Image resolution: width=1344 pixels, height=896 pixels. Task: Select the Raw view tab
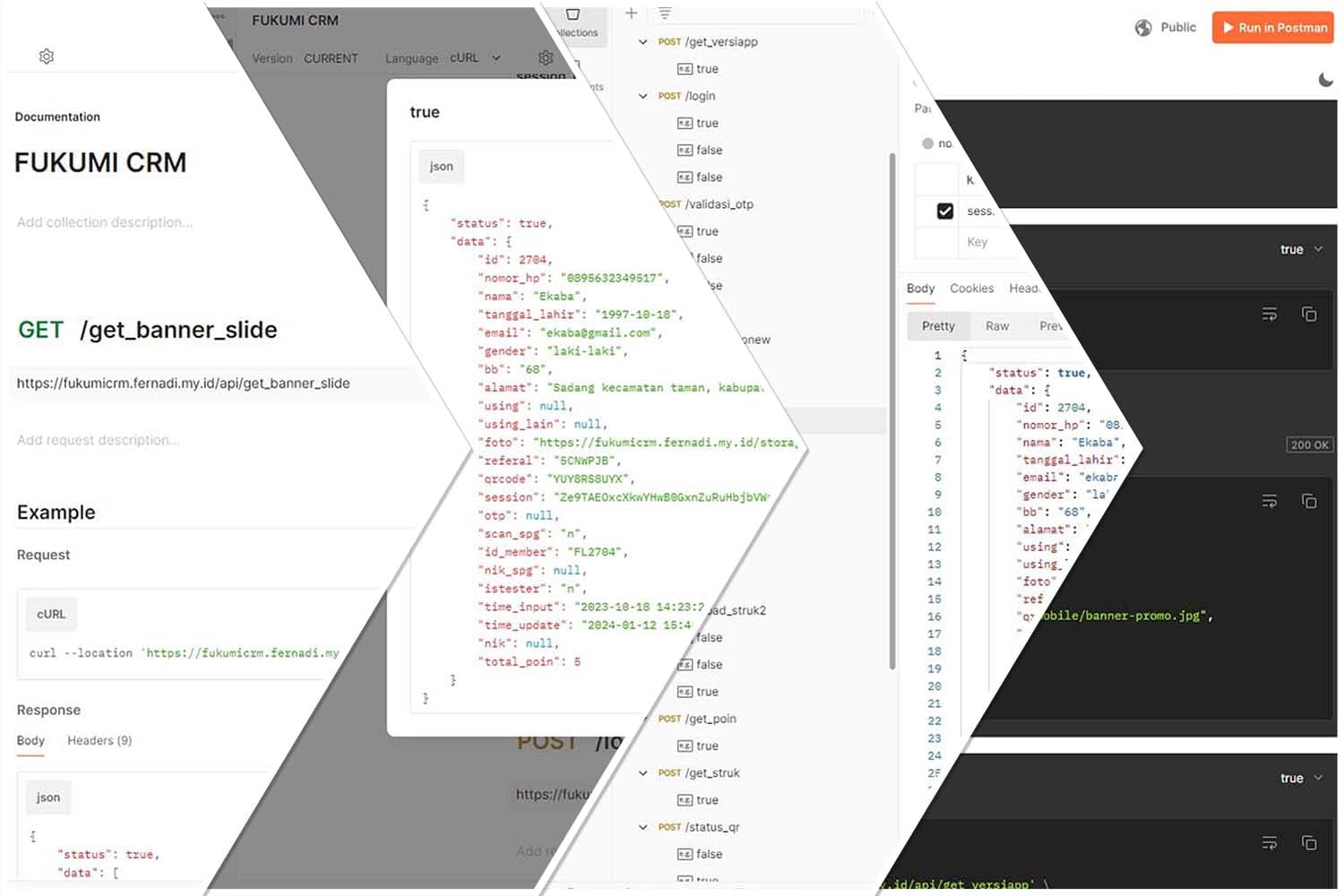click(997, 326)
